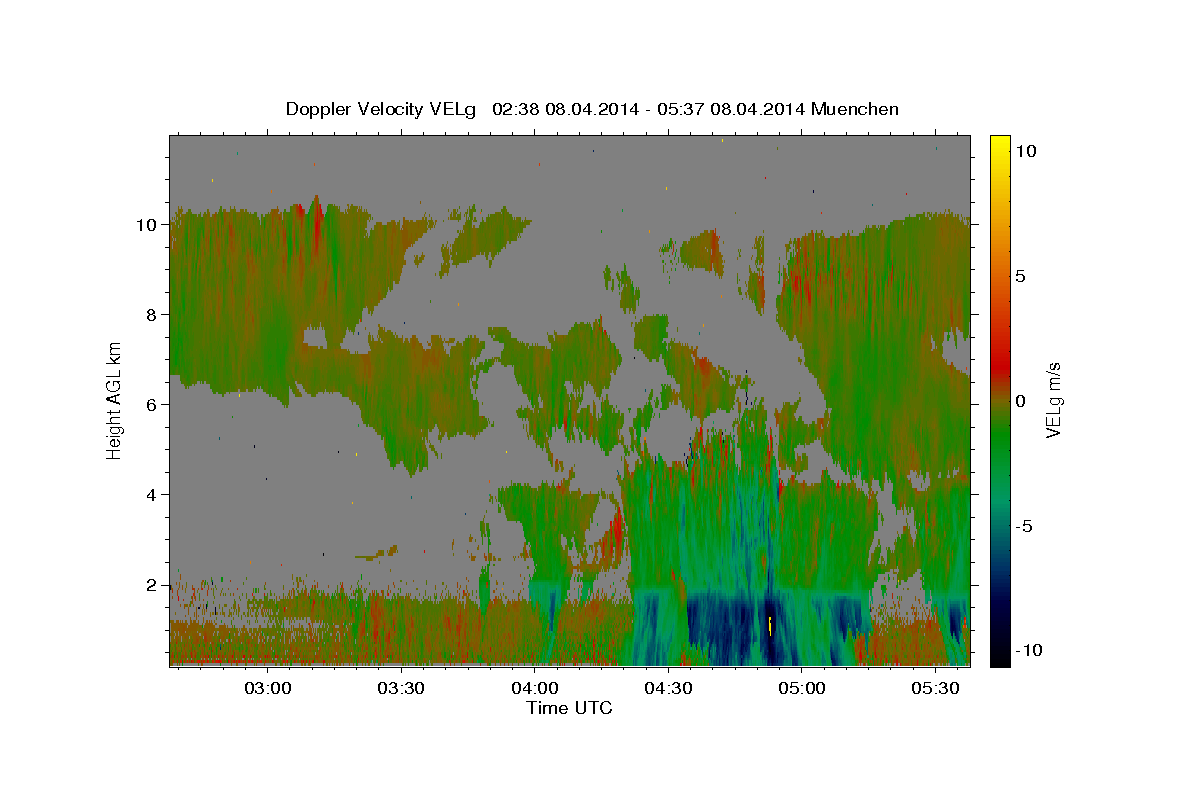
Task: Click the 04:30 time tick label
Action: tap(668, 688)
